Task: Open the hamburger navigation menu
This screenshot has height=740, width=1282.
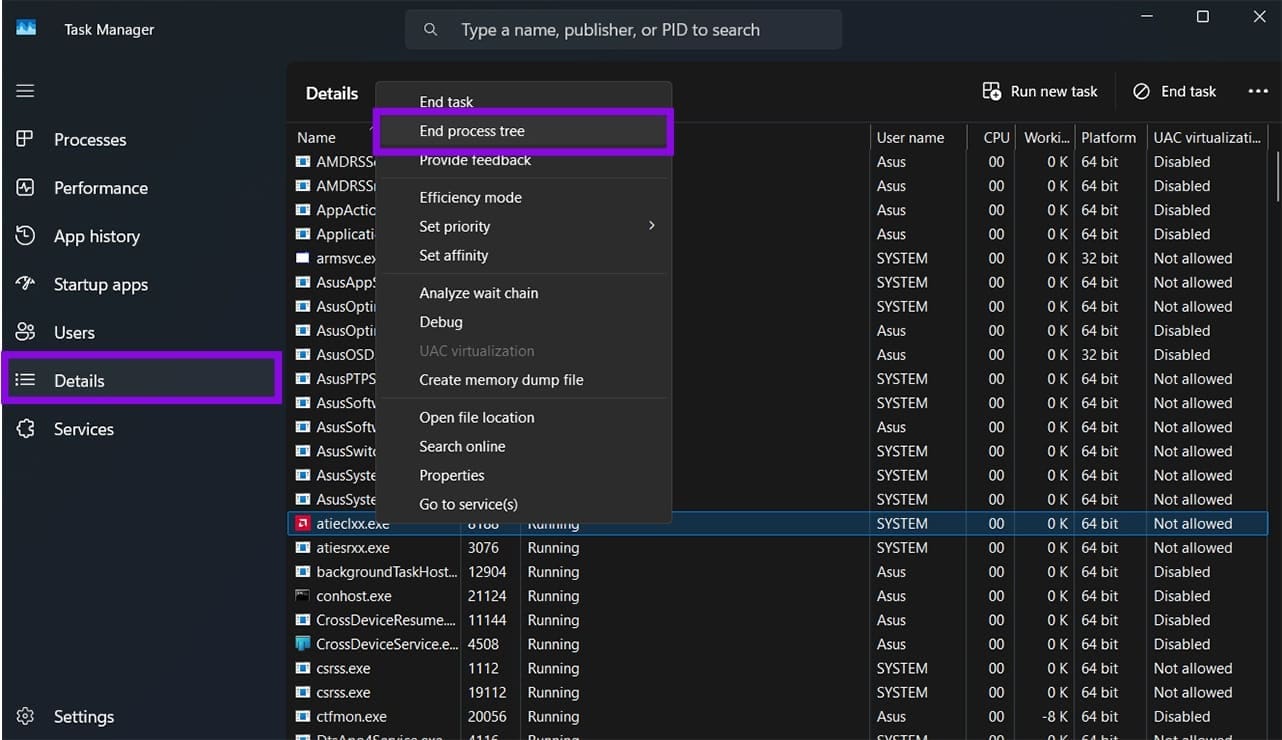Action: (25, 91)
